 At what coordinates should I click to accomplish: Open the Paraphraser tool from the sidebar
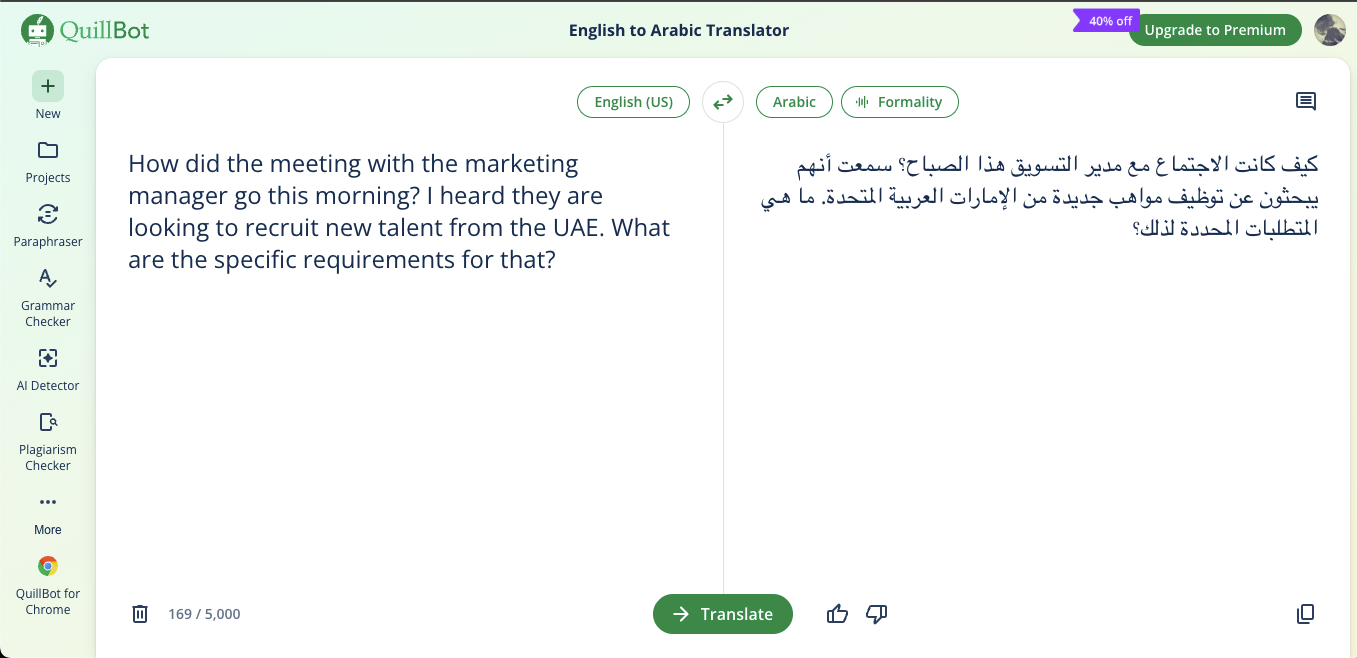[x=47, y=225]
